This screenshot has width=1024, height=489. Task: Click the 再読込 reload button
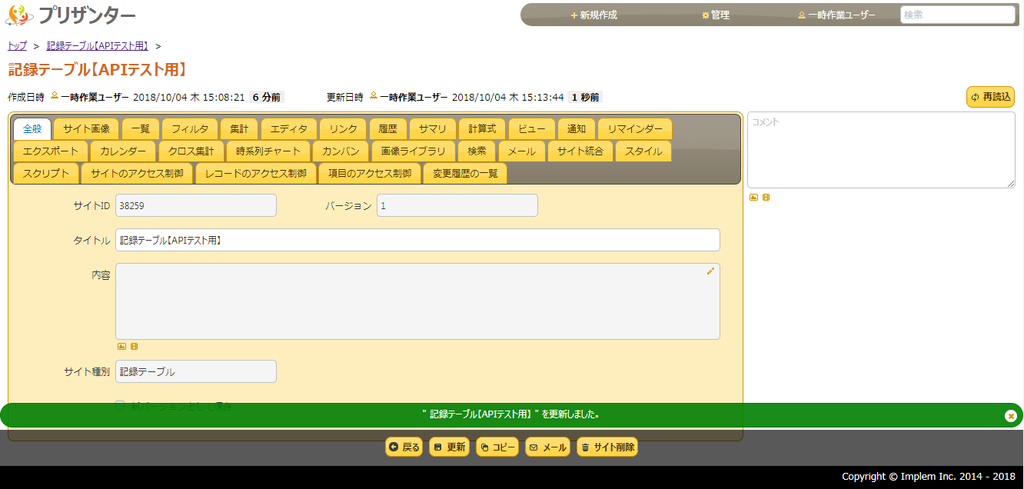click(990, 97)
